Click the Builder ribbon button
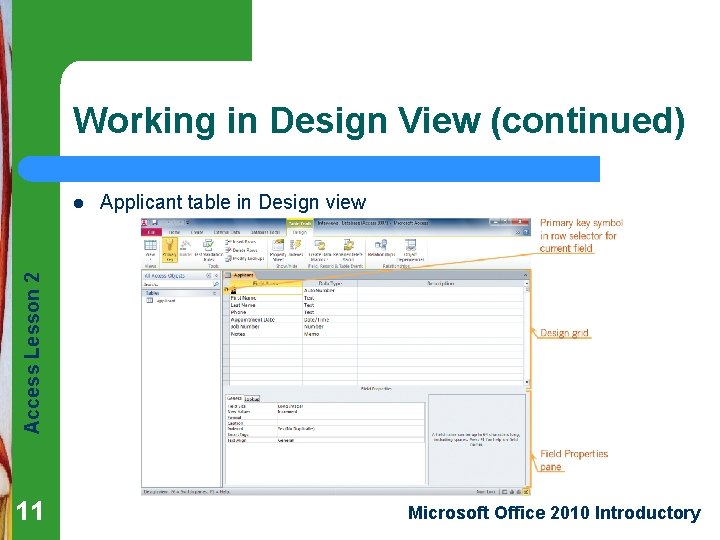The image size is (720, 540). click(185, 248)
